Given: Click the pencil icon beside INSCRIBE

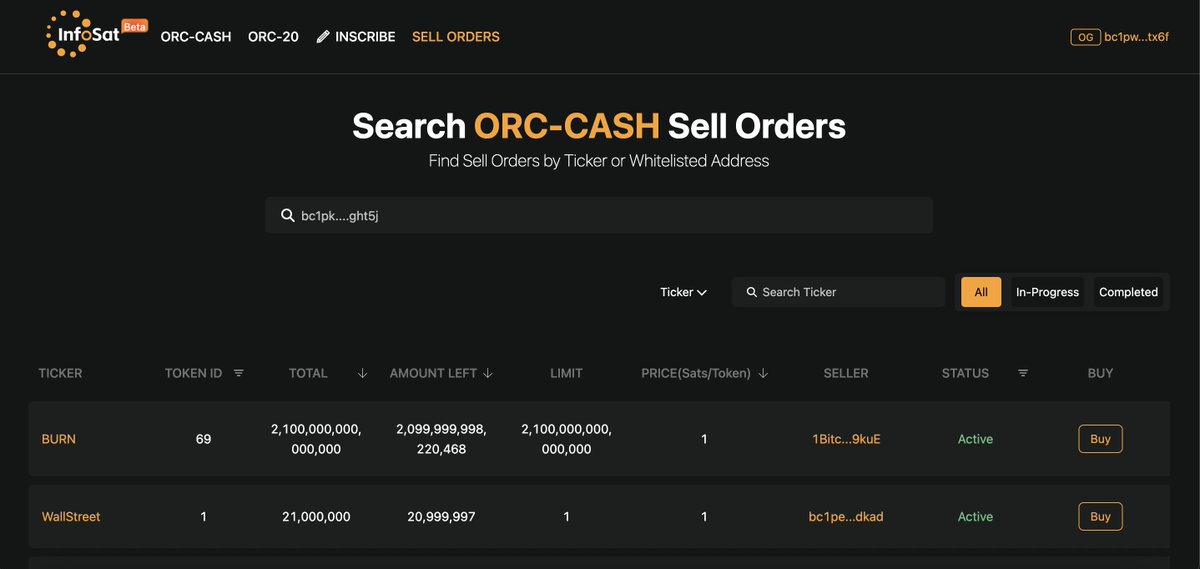Looking at the screenshot, I should tap(323, 37).
